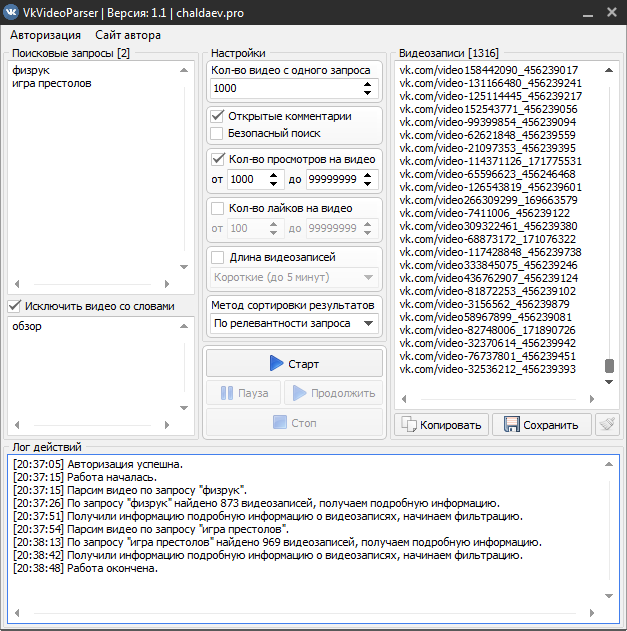
Task: Enable Кол-во лайков на видео checkbox
Action: point(217,208)
